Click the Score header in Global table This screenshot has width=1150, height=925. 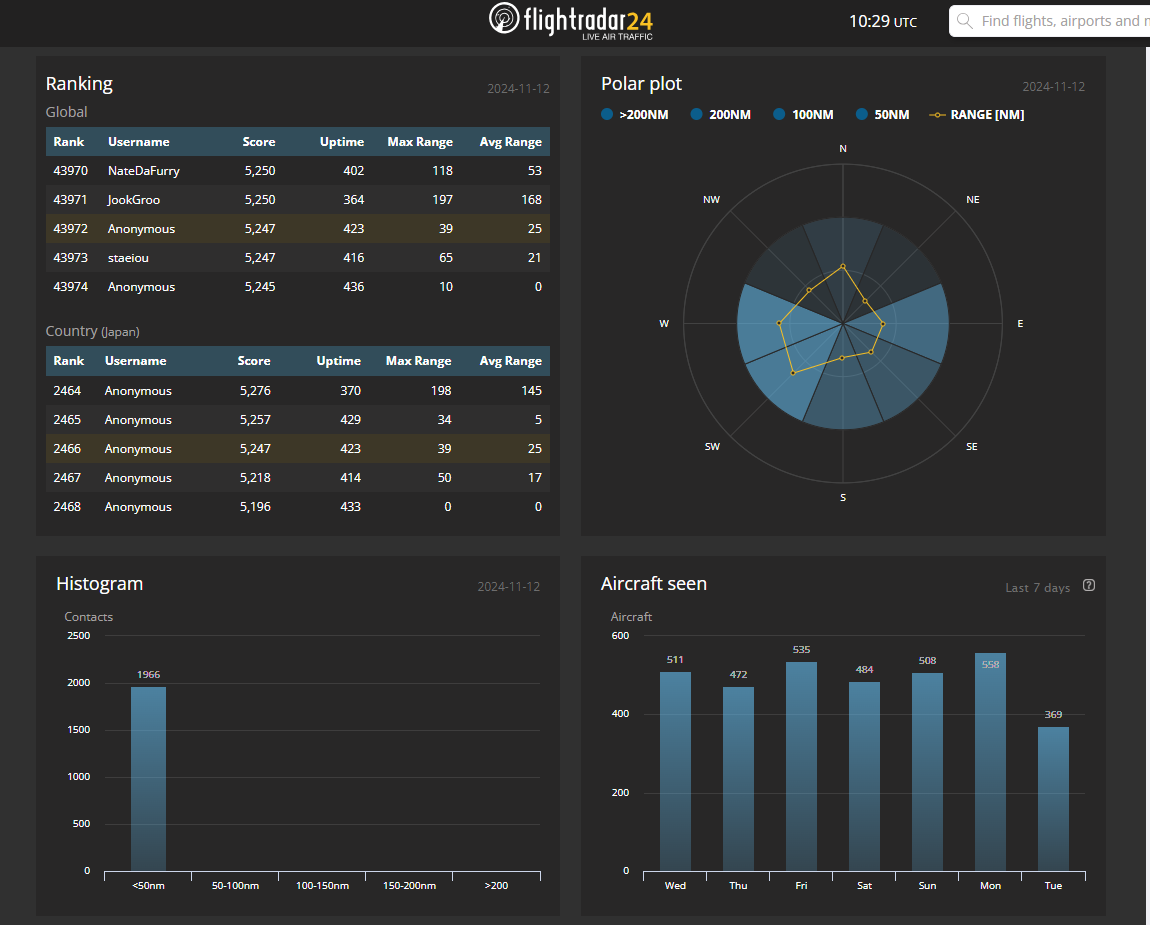[x=259, y=142]
